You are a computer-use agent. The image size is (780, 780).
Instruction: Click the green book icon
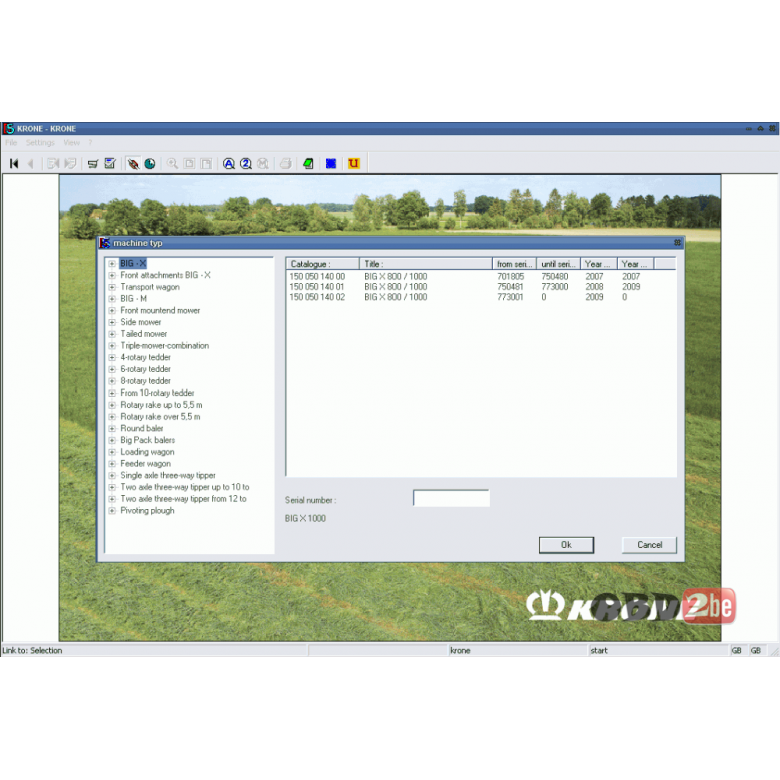pyautogui.click(x=308, y=163)
